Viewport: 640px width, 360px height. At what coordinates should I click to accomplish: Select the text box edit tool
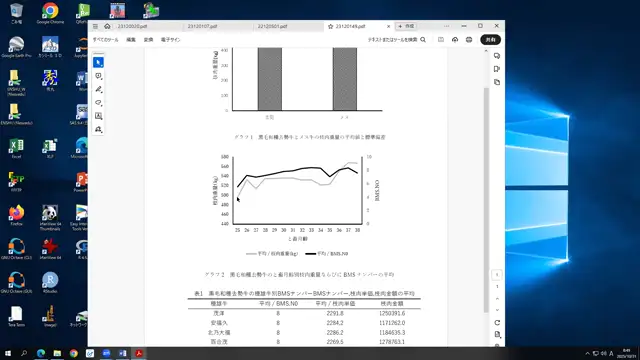click(x=98, y=116)
